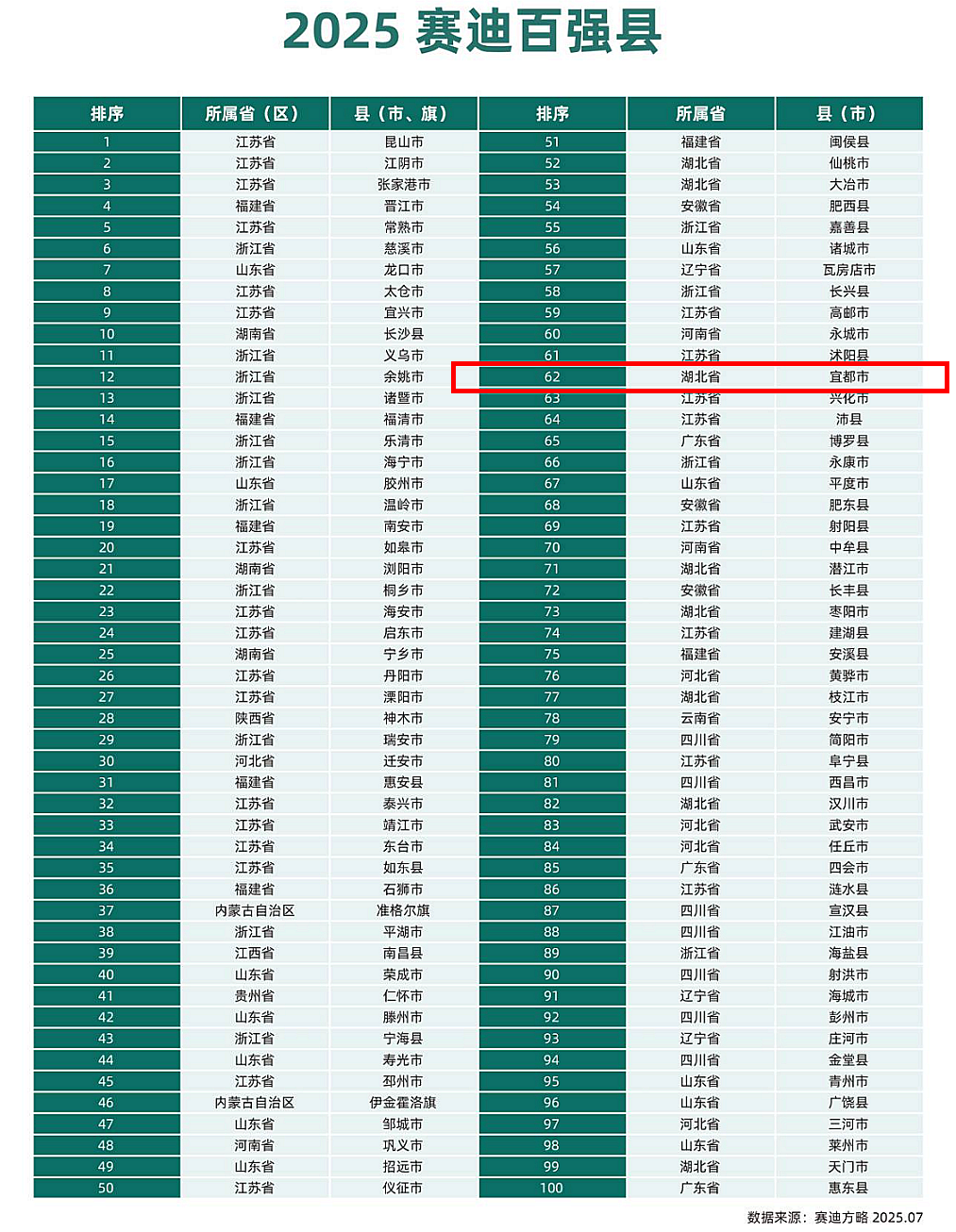
Task: Select the '张家港市' cell
Action: coord(404,184)
